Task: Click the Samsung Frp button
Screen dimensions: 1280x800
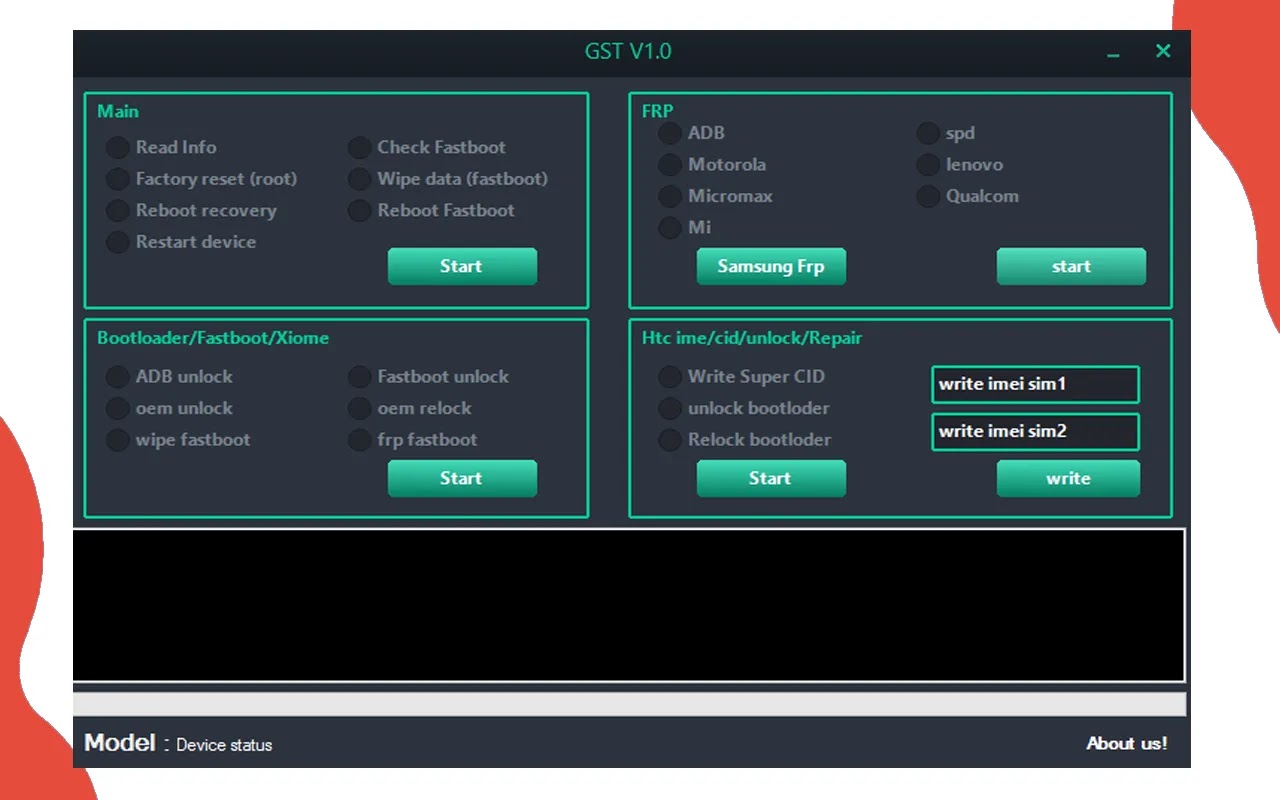Action: click(771, 266)
